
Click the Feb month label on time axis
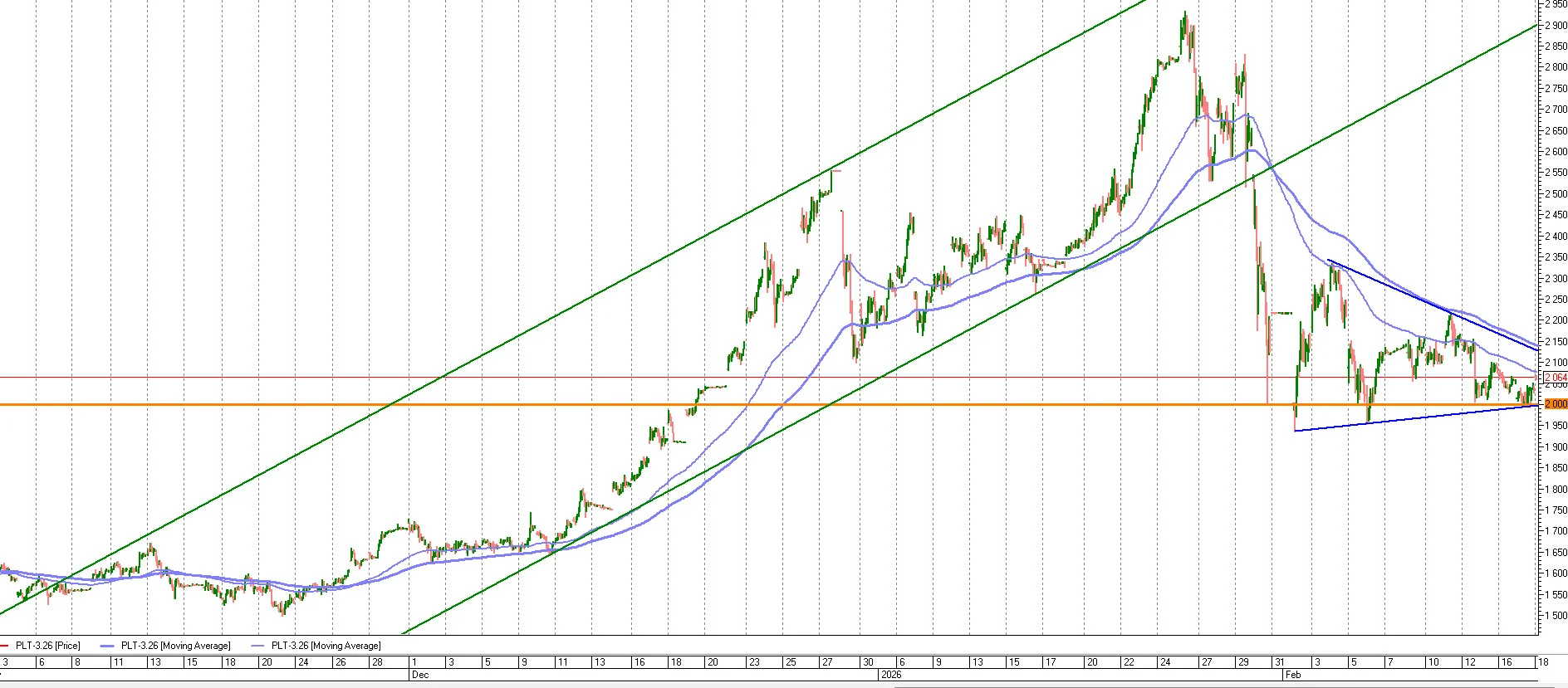click(1293, 675)
